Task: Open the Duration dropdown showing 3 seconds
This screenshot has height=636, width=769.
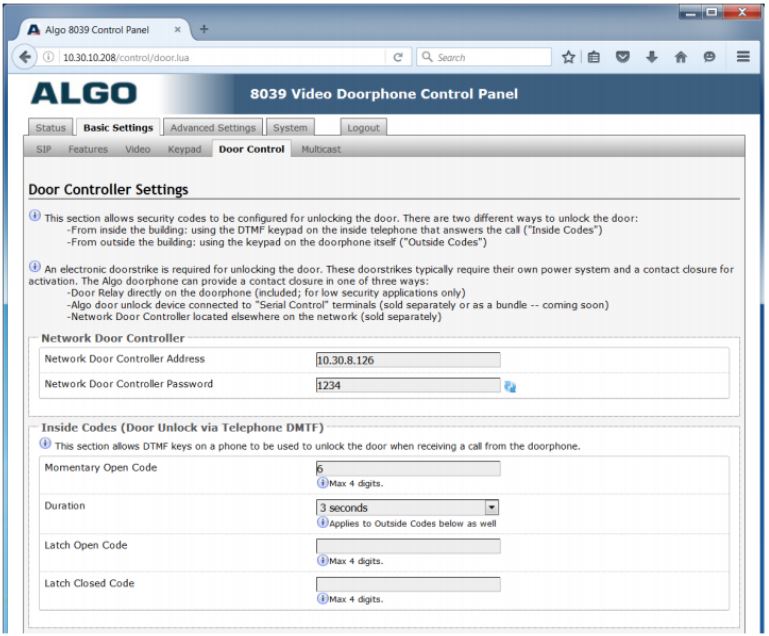Action: tap(408, 508)
